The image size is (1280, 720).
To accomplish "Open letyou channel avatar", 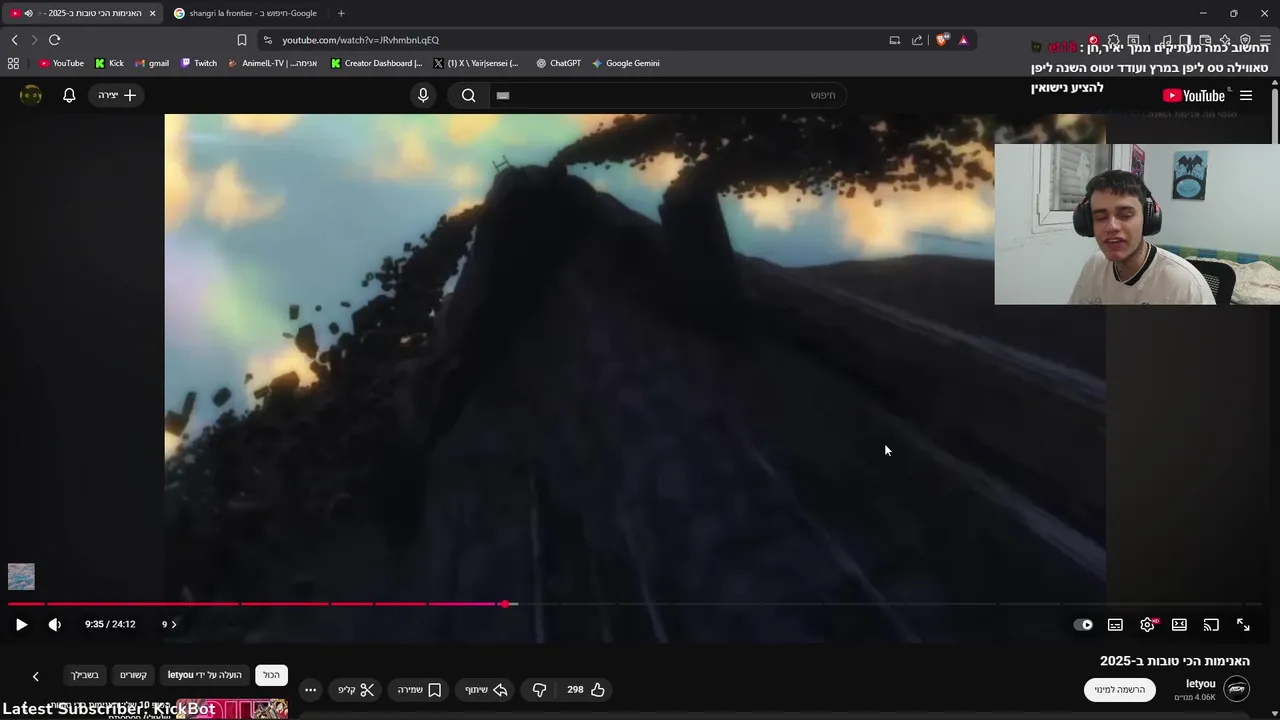I will [x=1237, y=689].
